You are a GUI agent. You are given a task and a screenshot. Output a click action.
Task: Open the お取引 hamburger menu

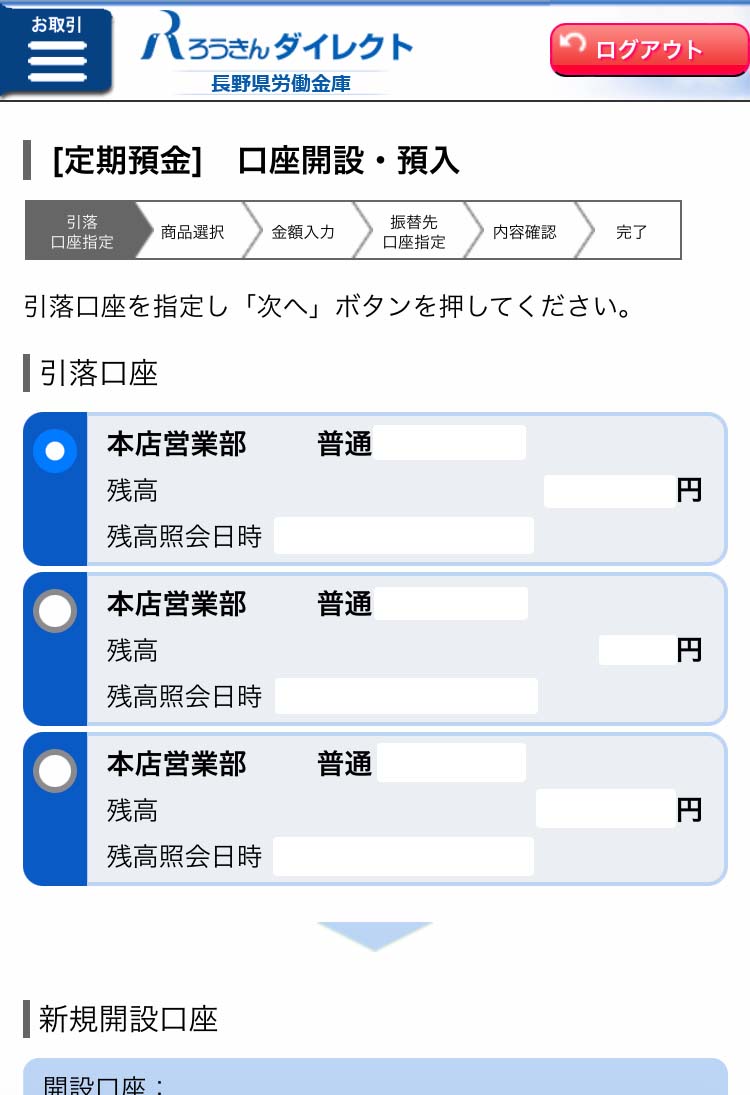(x=56, y=52)
